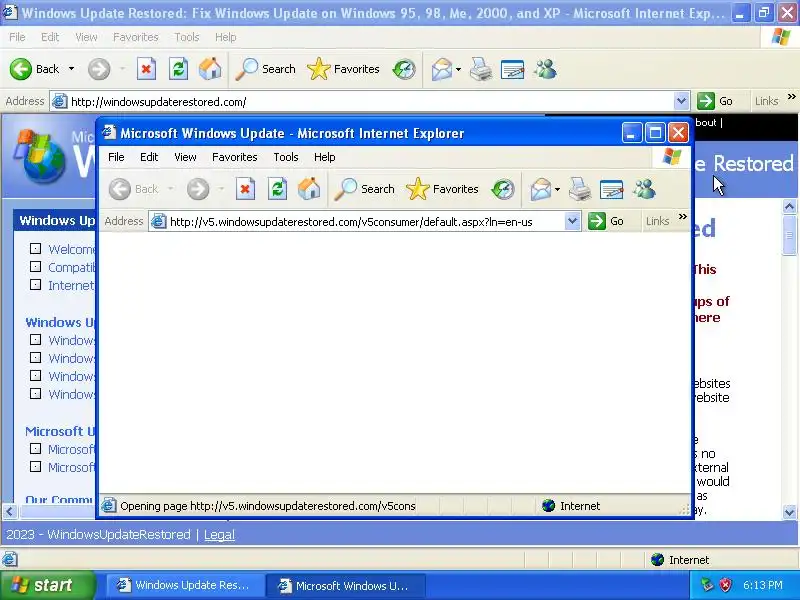Image resolution: width=800 pixels, height=600 pixels.
Task: Click Messenger icon in the background Windows Update Restored window
Action: [x=545, y=69]
